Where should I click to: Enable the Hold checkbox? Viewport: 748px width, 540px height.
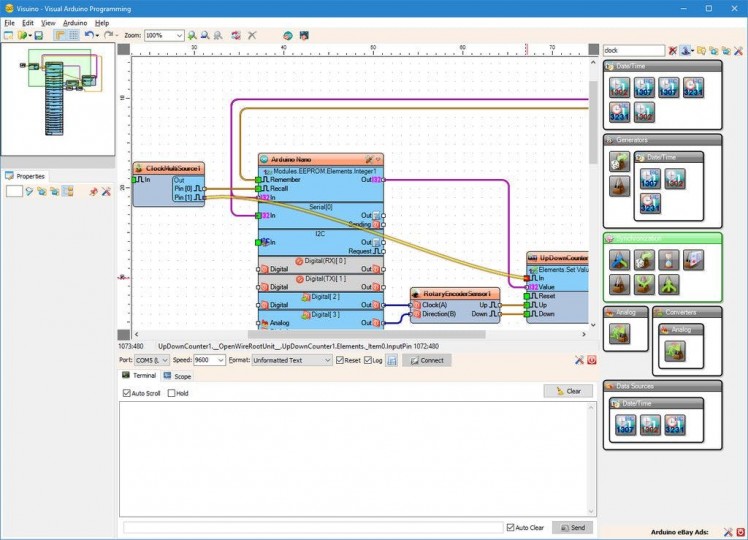point(172,393)
